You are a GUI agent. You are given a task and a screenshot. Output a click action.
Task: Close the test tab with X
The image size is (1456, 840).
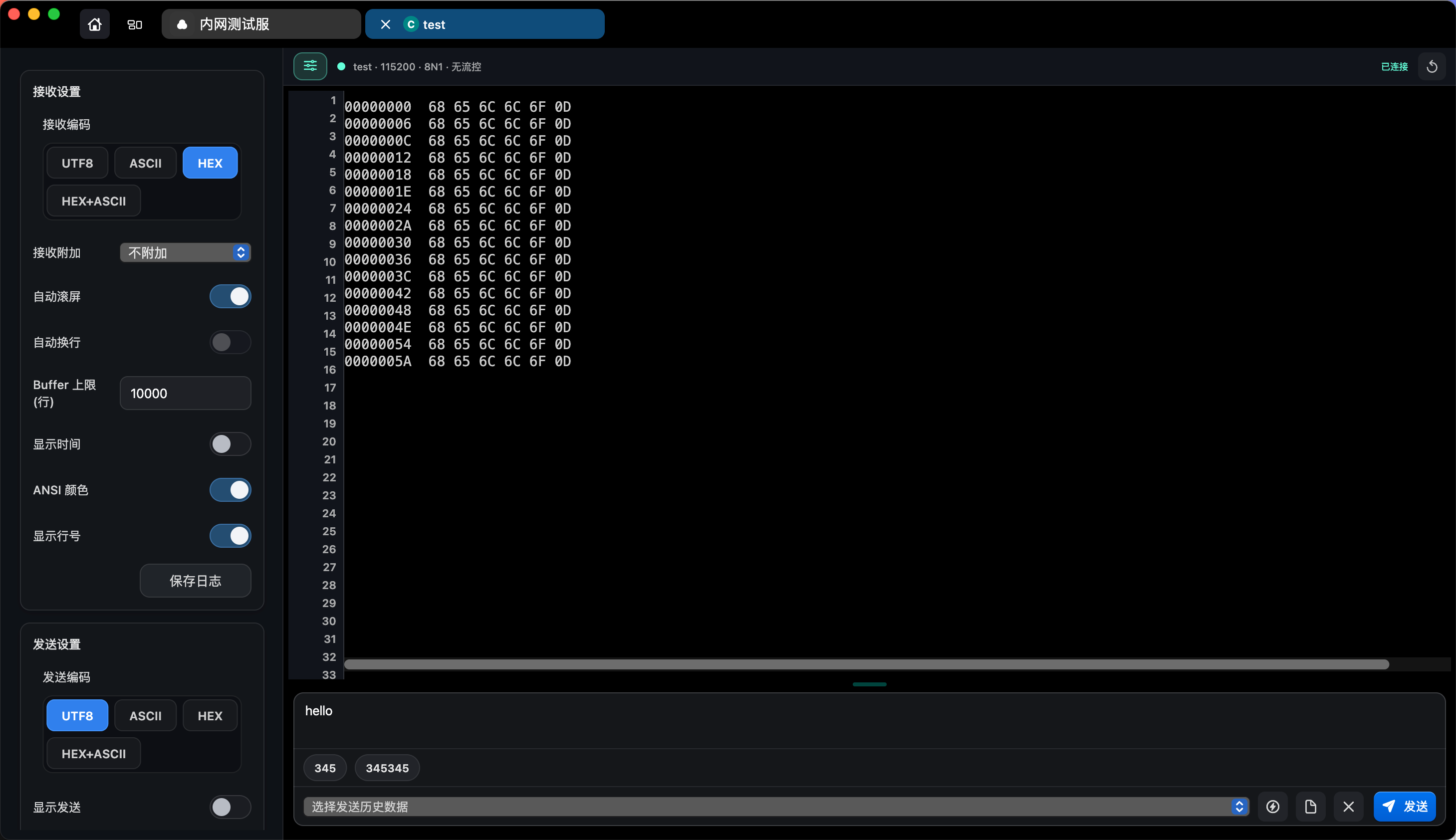tap(386, 24)
